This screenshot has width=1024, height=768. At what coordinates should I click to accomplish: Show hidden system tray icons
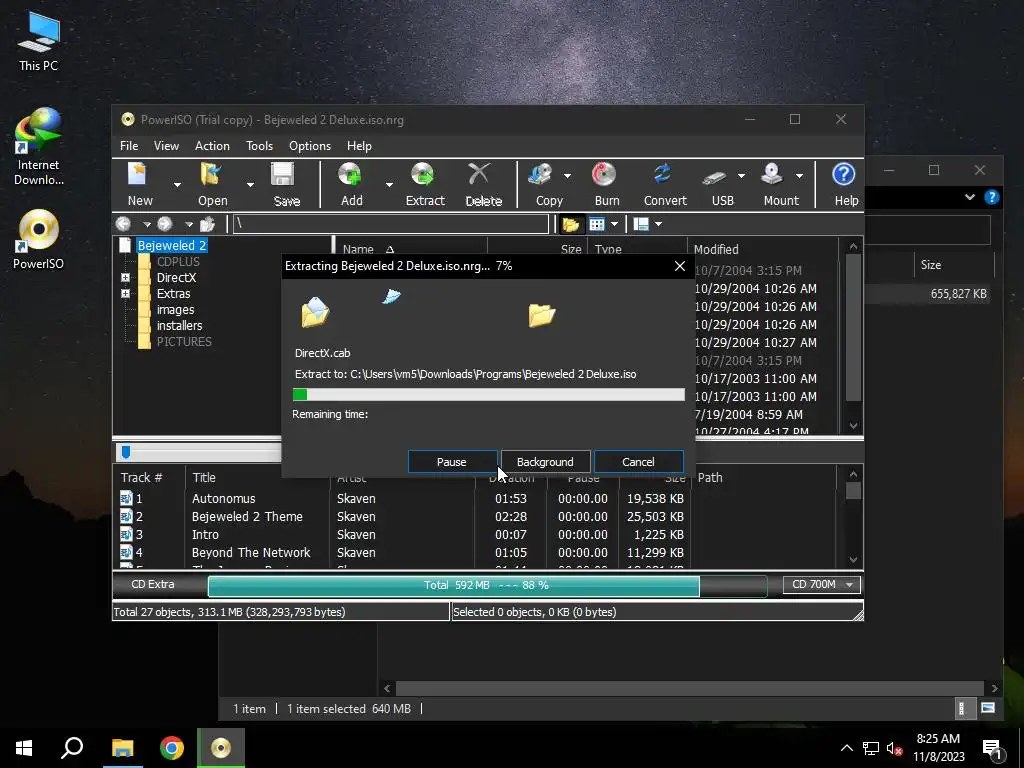tap(846, 748)
